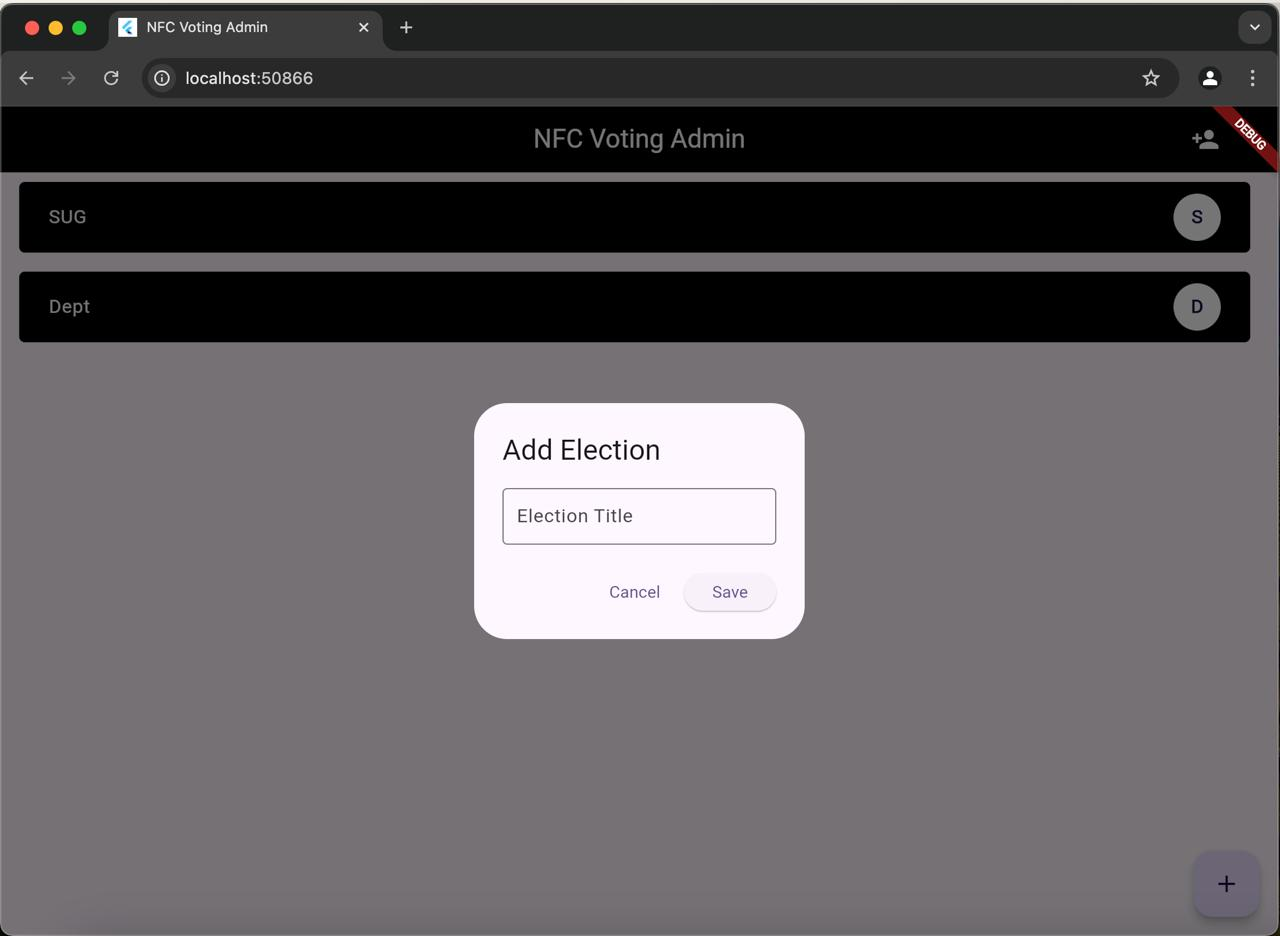1280x936 pixels.
Task: Bookmark this page with the star icon
Action: 1151,78
